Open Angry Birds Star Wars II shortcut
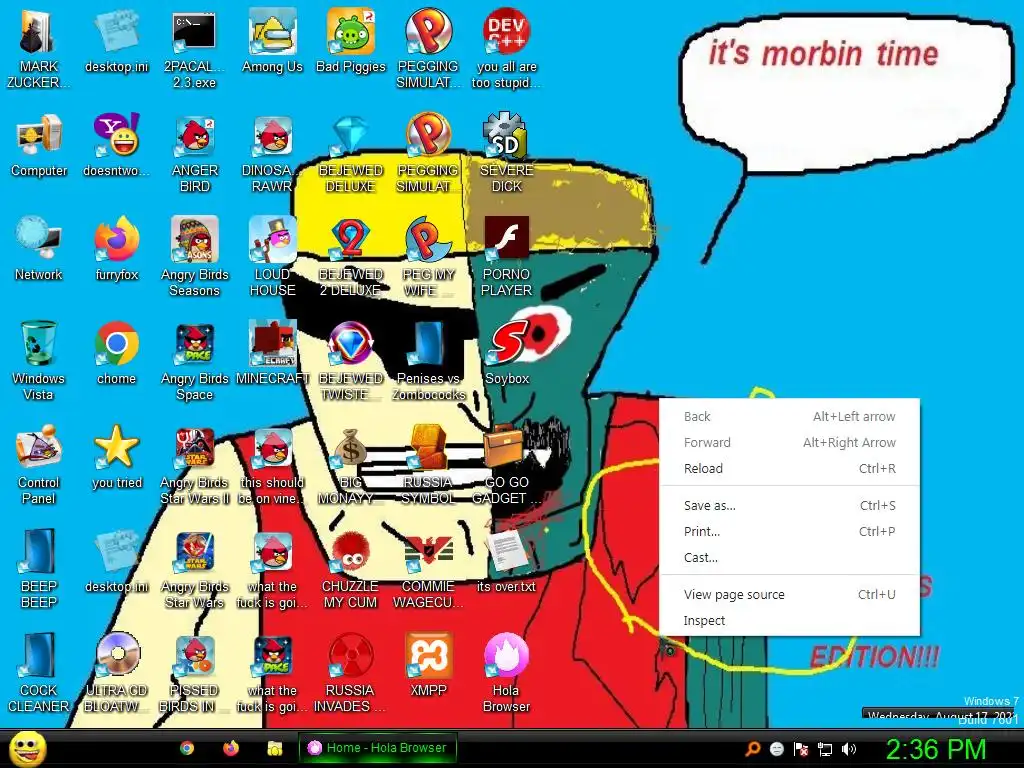The height and width of the screenshot is (768, 1024). [195, 464]
